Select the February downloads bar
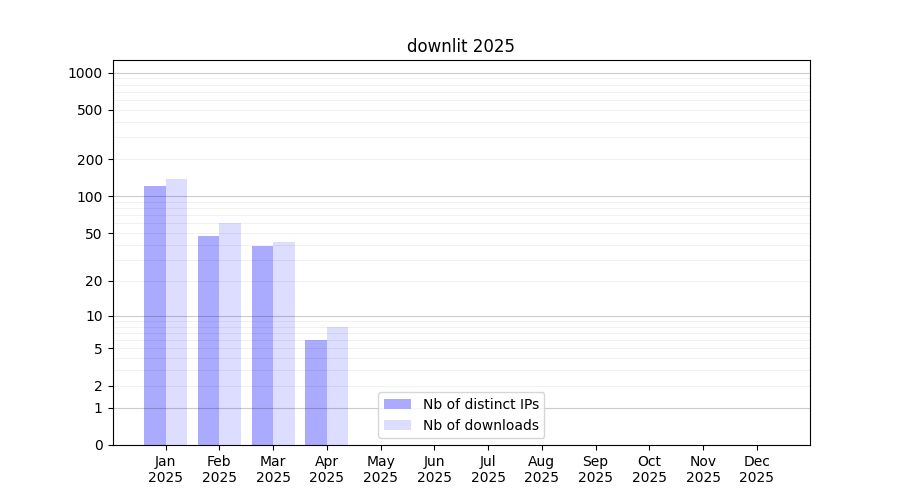The width and height of the screenshot is (900, 500). 230,334
